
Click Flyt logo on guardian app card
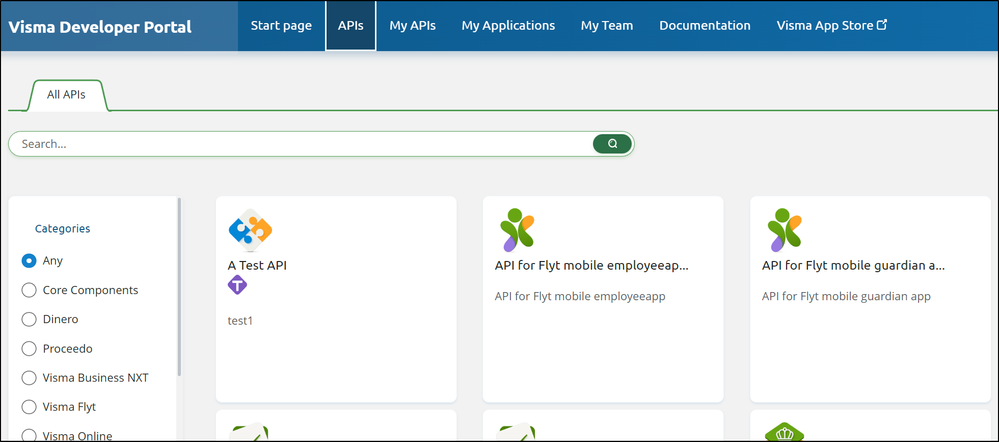pos(784,230)
